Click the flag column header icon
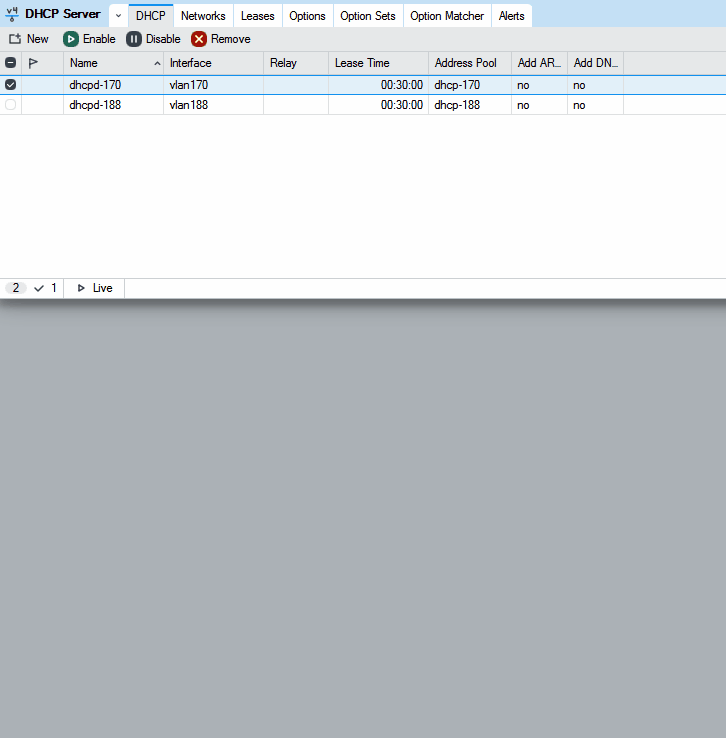Screen dimensions: 726x738 (x=33, y=63)
